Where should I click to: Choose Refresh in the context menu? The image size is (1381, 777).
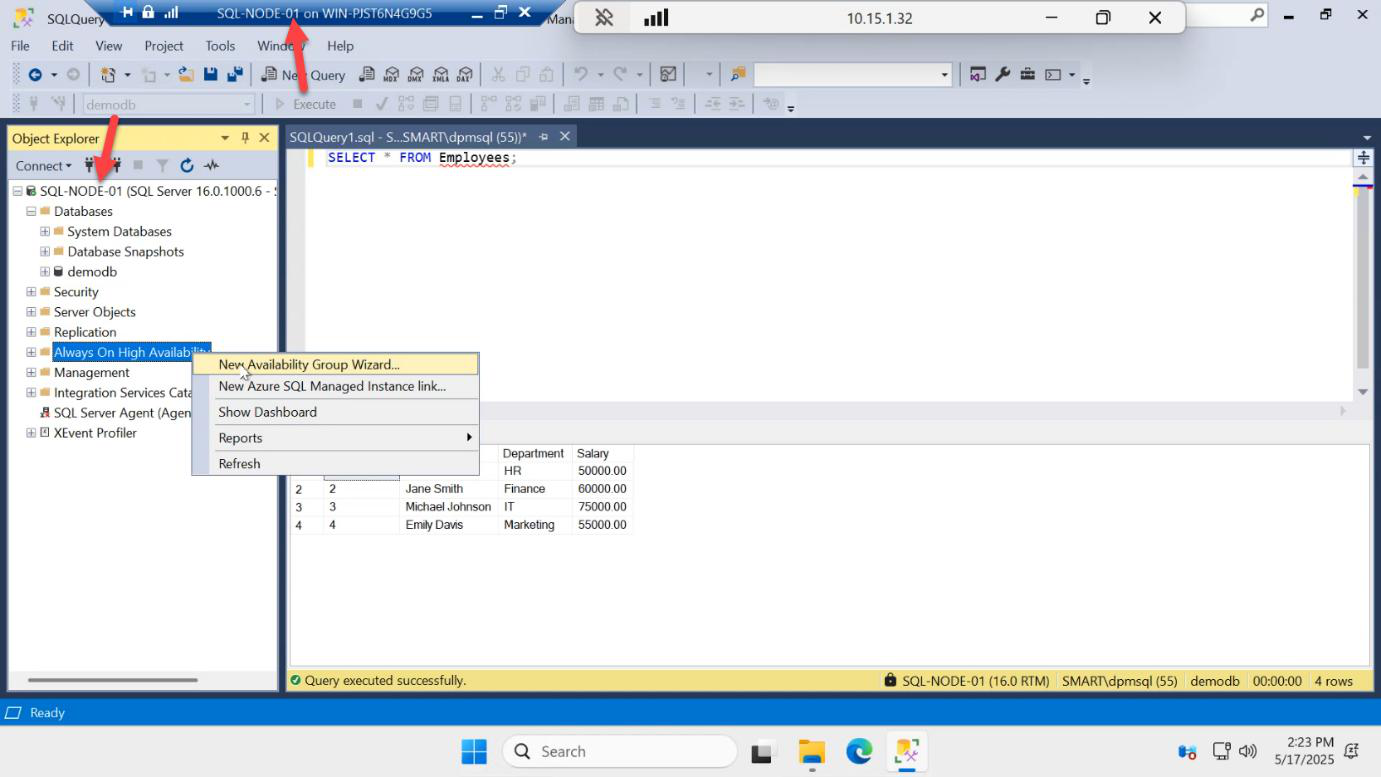[336, 464]
